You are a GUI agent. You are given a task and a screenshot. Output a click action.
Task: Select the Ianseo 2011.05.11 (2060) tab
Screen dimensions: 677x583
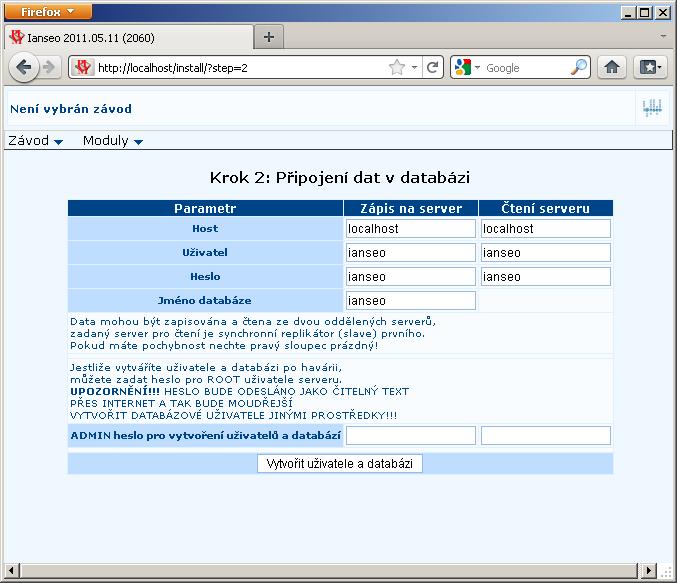[x=129, y=38]
